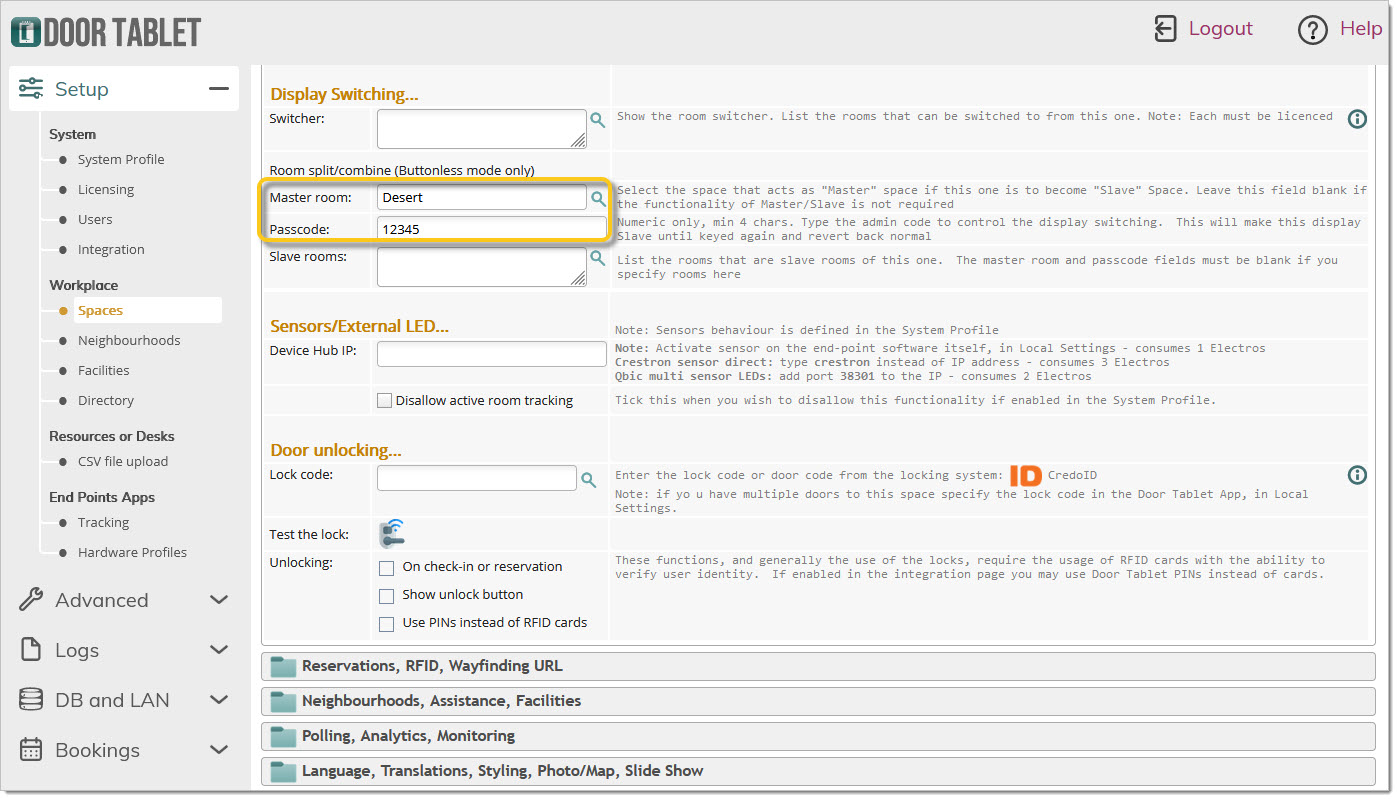Open the Neighbourhoods page in sidebar
The width and height of the screenshot is (1397, 799).
[x=129, y=341]
